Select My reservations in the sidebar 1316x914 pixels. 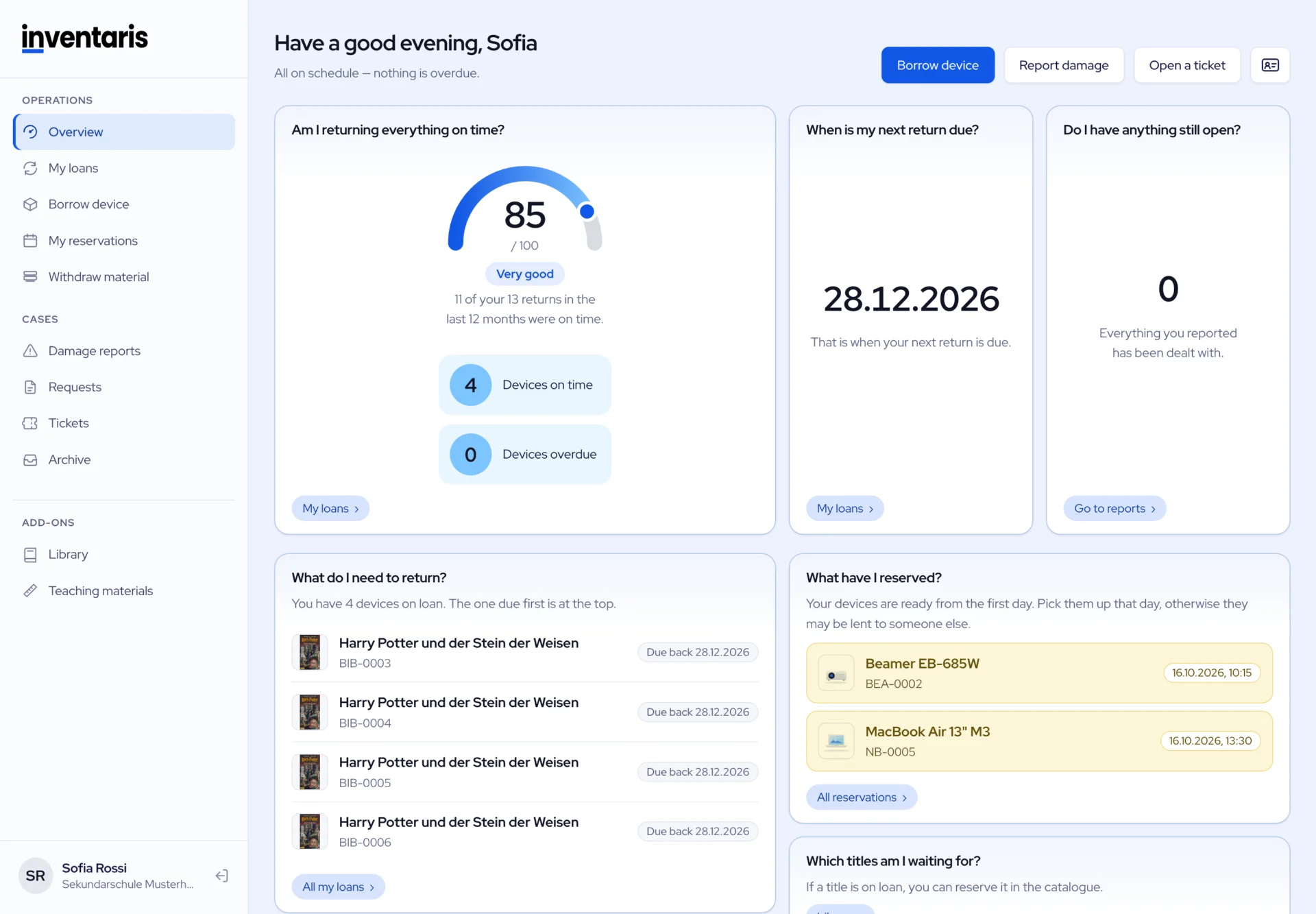[x=124, y=241]
